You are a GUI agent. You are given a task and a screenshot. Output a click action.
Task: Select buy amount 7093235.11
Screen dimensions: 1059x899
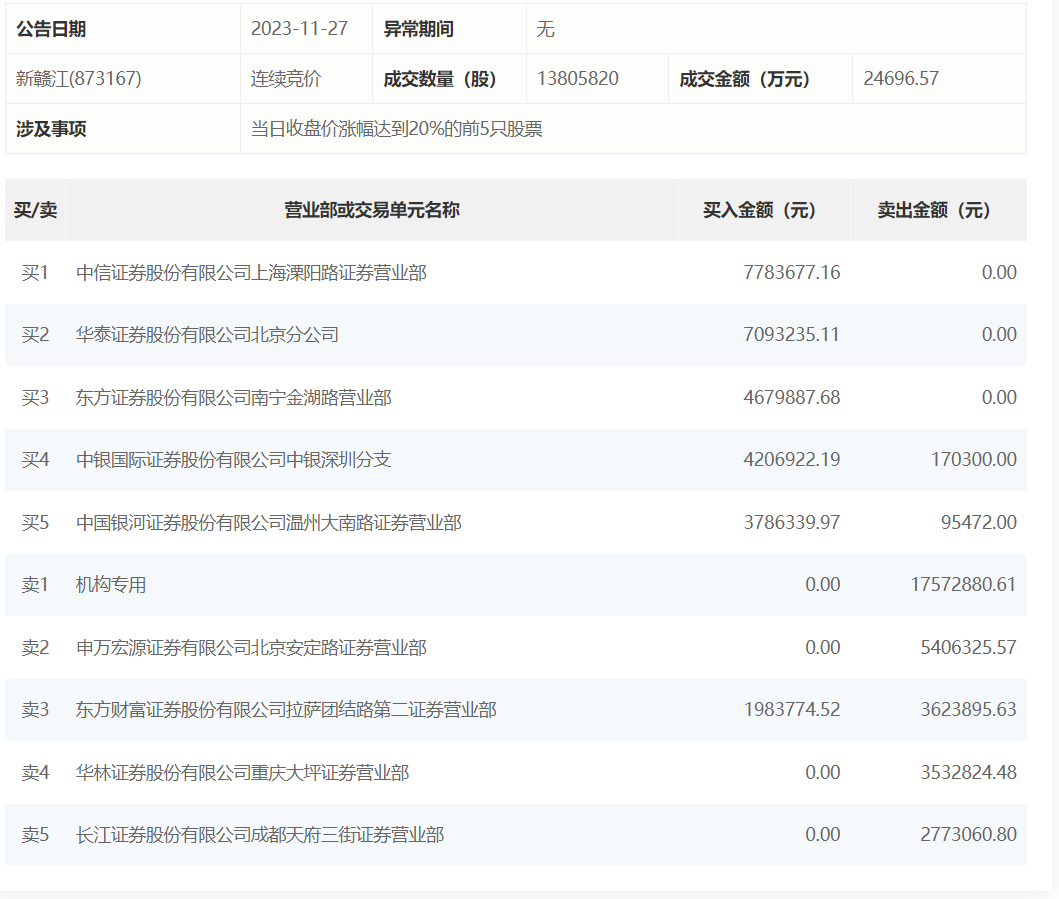(791, 334)
